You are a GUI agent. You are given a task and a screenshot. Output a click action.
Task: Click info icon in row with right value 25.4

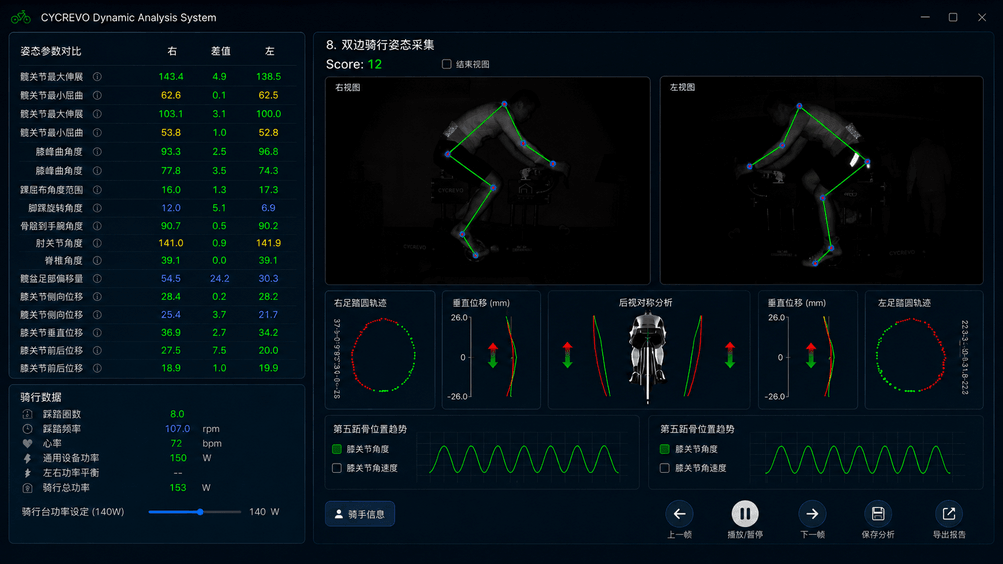click(97, 315)
